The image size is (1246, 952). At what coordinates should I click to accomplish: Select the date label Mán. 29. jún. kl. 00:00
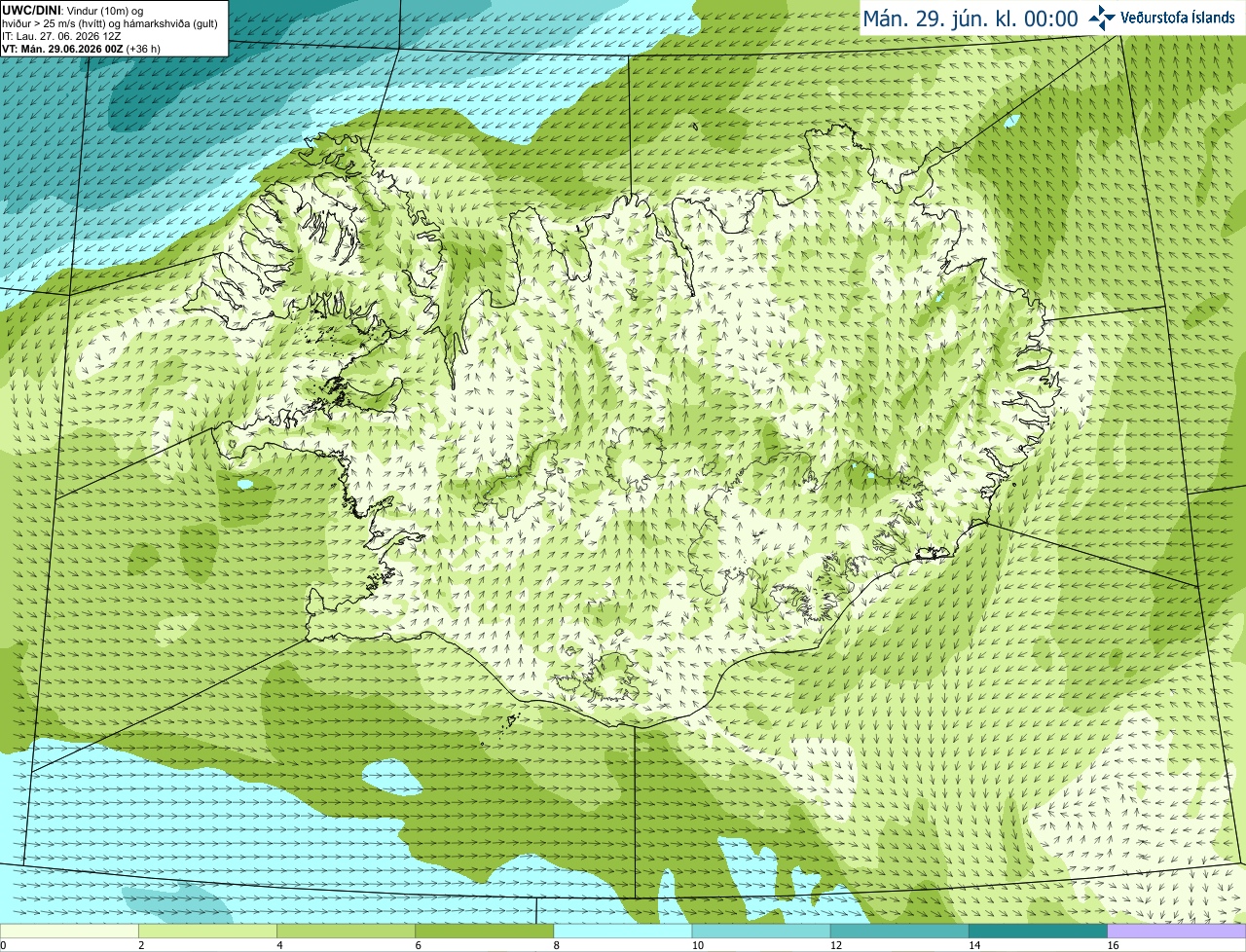pos(971,18)
